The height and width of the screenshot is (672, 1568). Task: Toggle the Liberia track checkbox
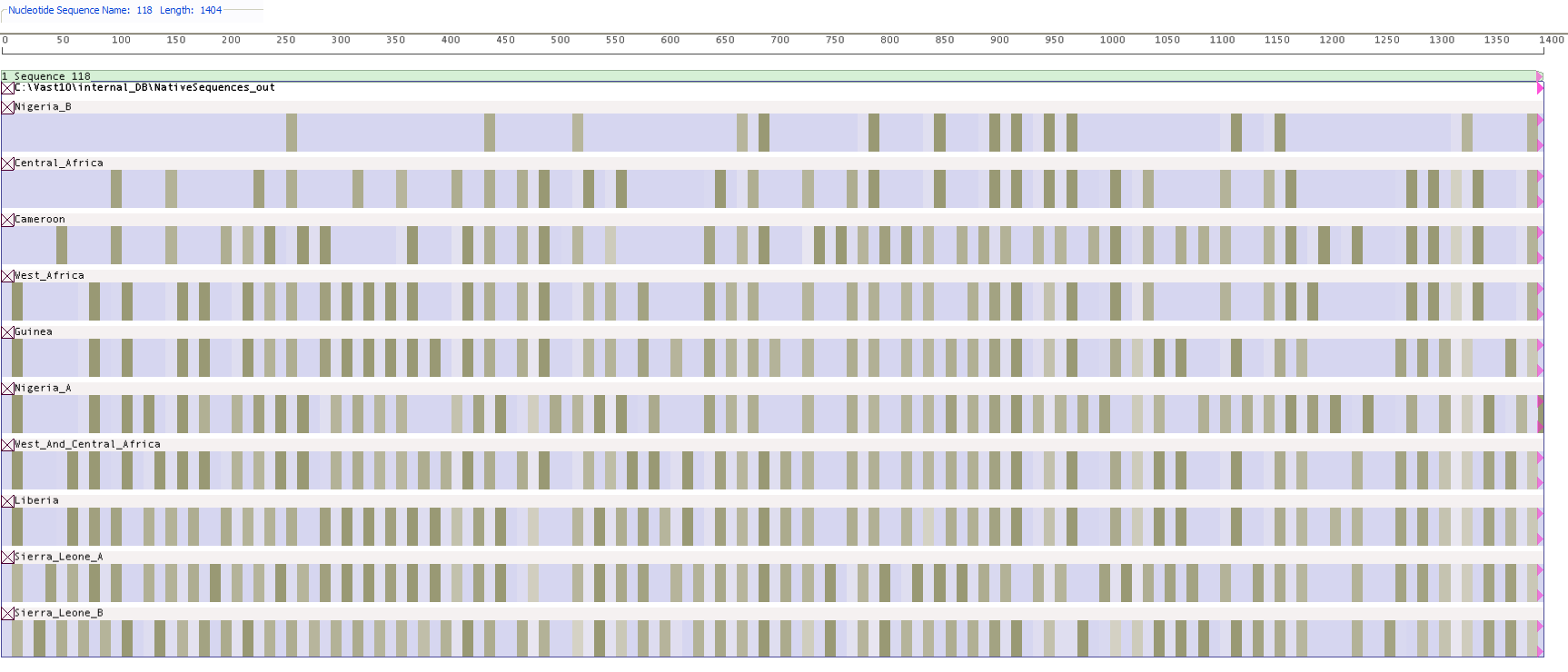(7, 501)
